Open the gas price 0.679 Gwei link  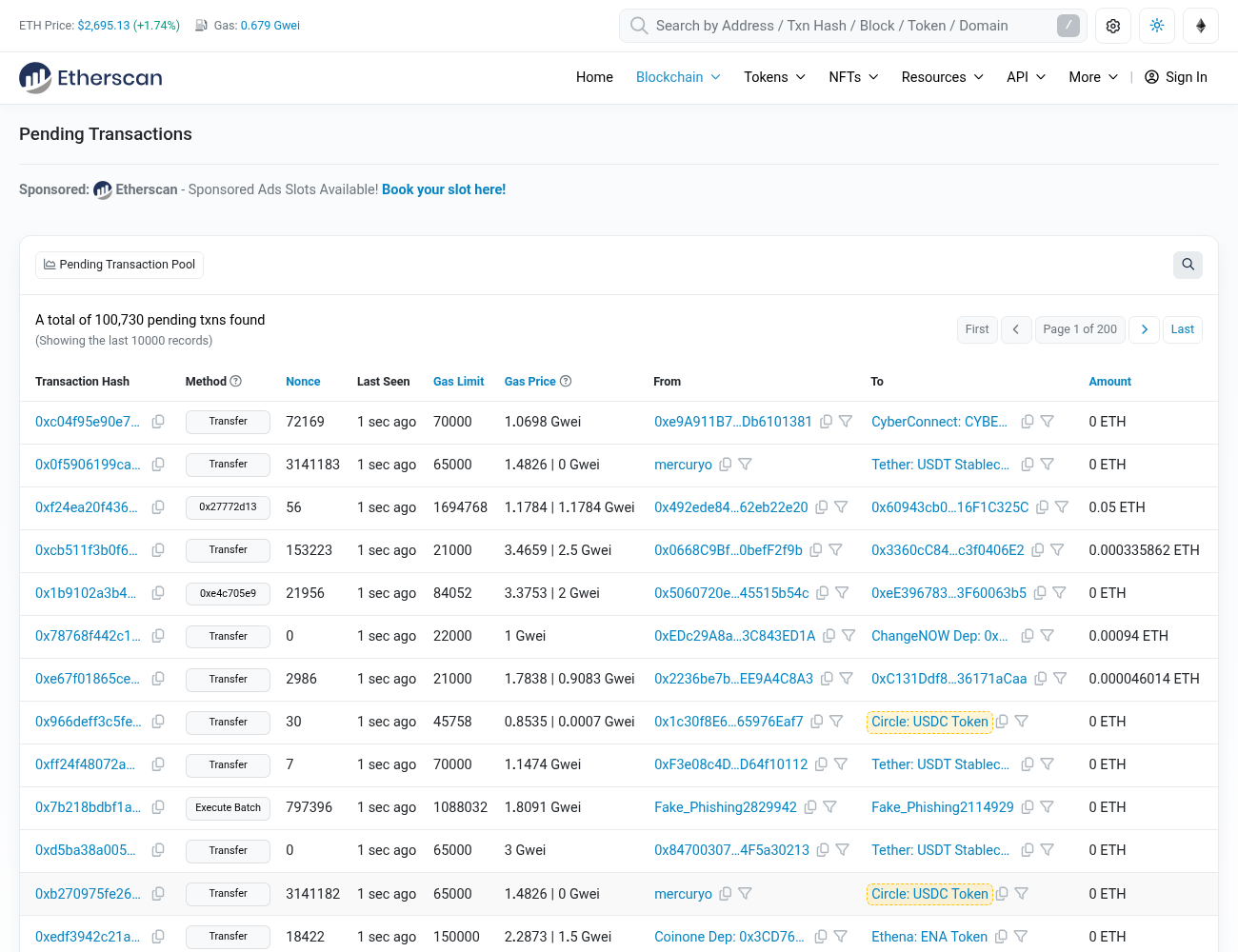(x=270, y=26)
